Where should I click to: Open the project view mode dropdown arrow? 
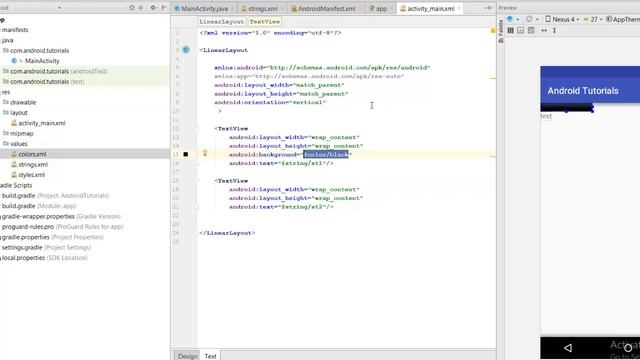pos(60,8)
